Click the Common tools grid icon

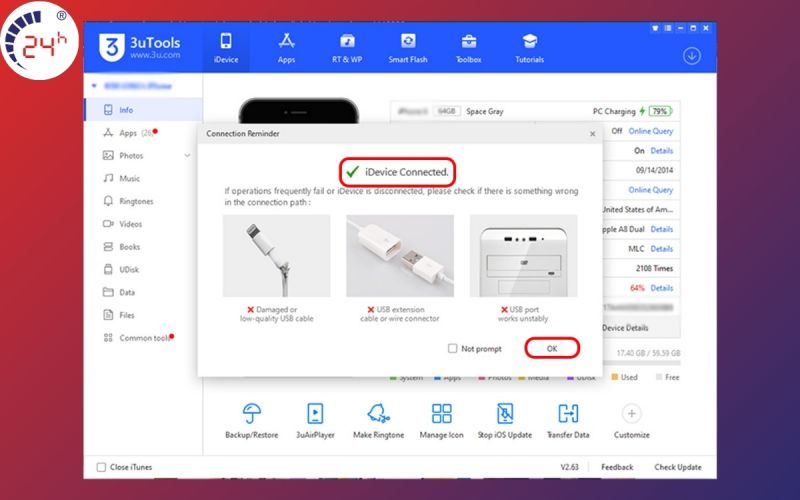click(108, 338)
